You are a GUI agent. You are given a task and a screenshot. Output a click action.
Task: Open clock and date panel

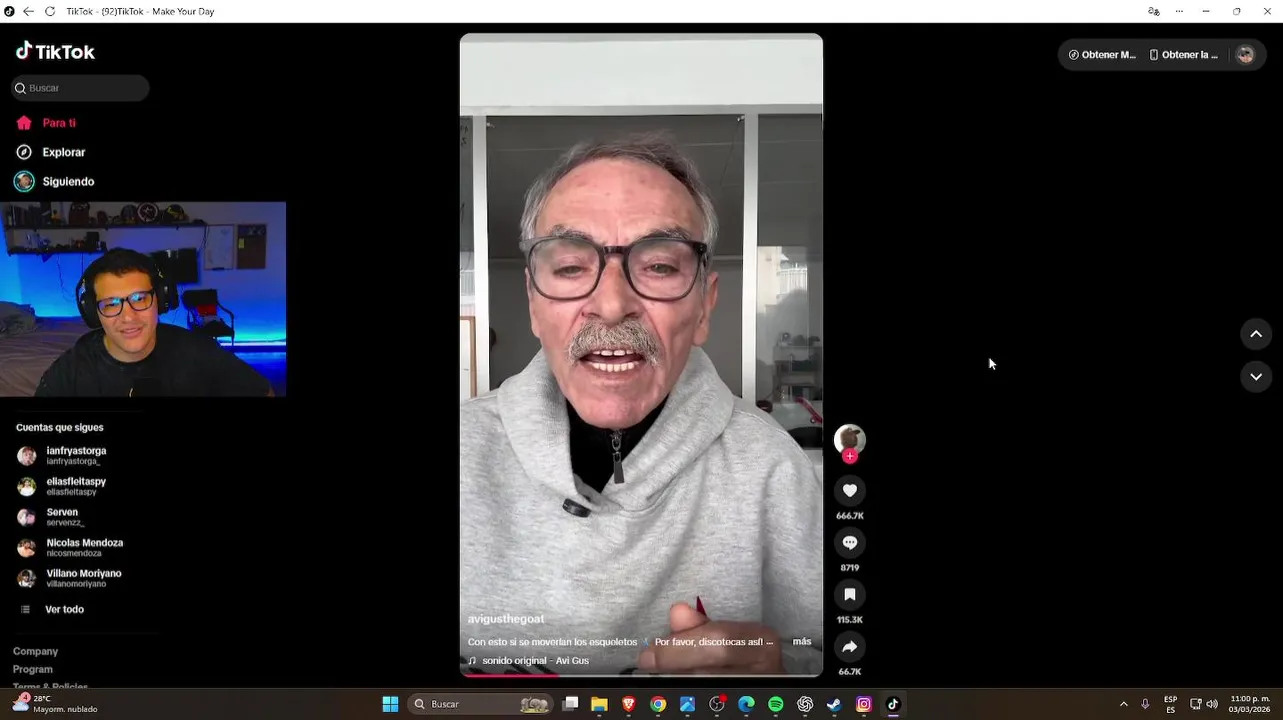click(1250, 704)
